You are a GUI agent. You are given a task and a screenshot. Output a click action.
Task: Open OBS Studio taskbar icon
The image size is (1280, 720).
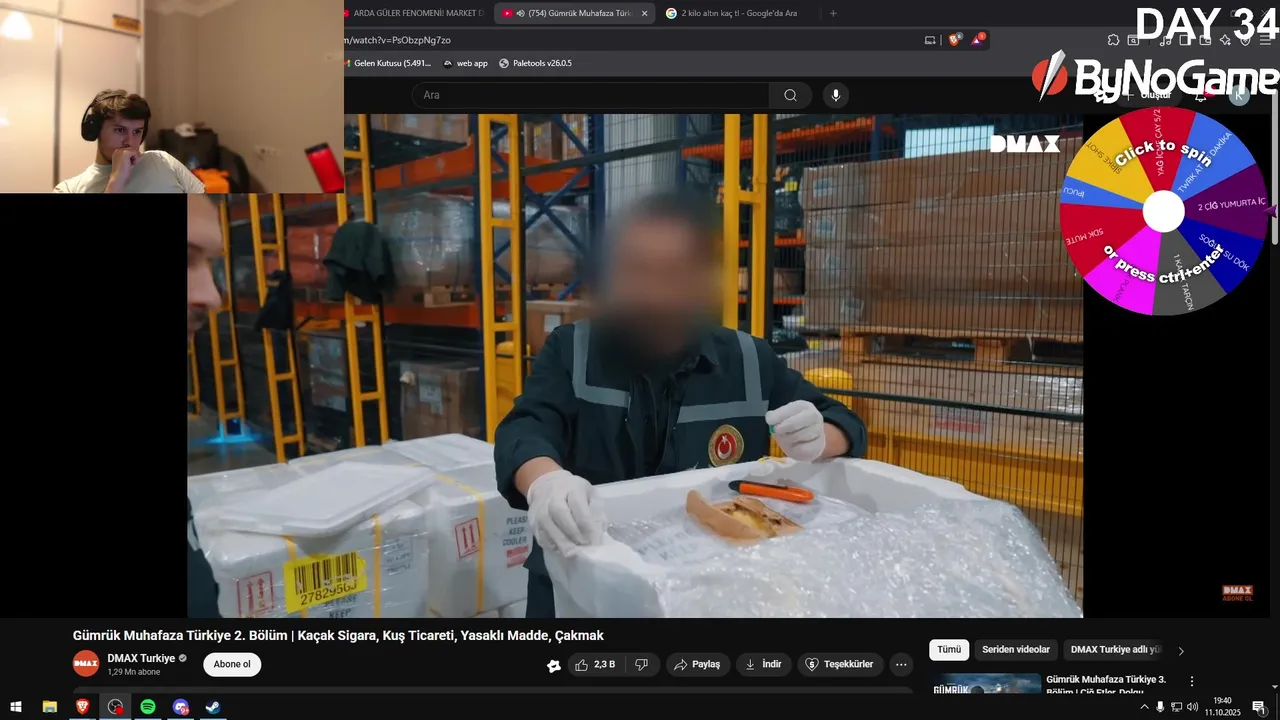click(x=116, y=707)
